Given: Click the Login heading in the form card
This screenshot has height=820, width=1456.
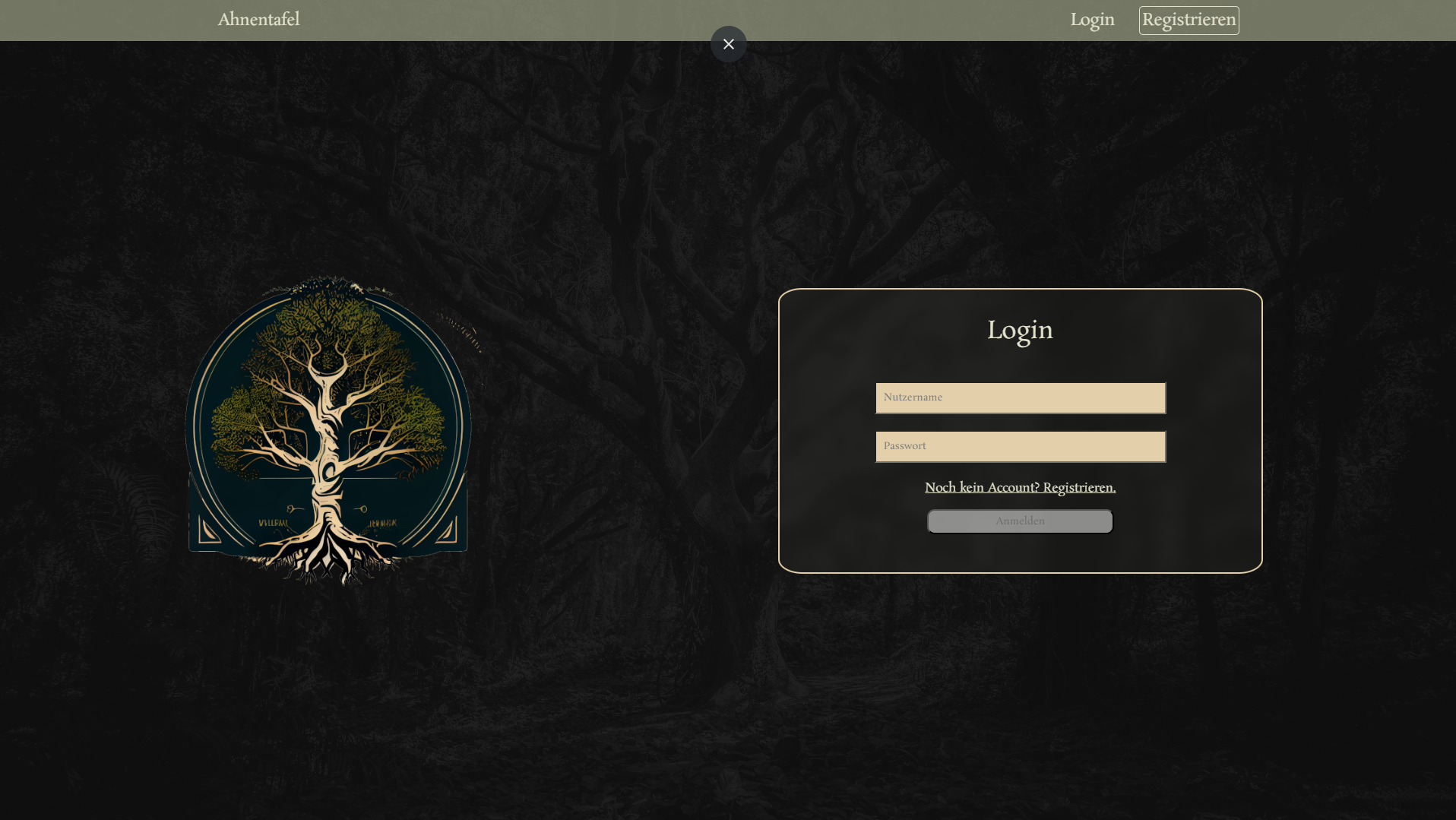Looking at the screenshot, I should point(1020,331).
